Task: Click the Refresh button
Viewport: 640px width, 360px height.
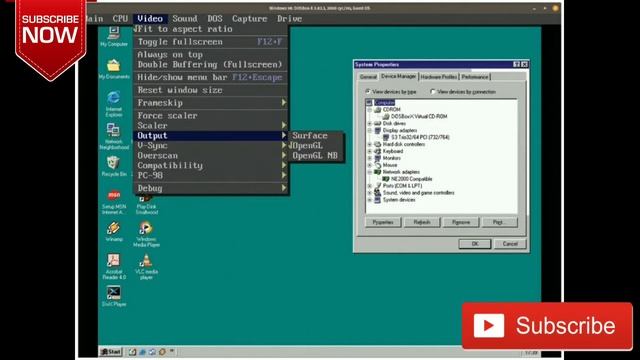Action: coord(422,222)
